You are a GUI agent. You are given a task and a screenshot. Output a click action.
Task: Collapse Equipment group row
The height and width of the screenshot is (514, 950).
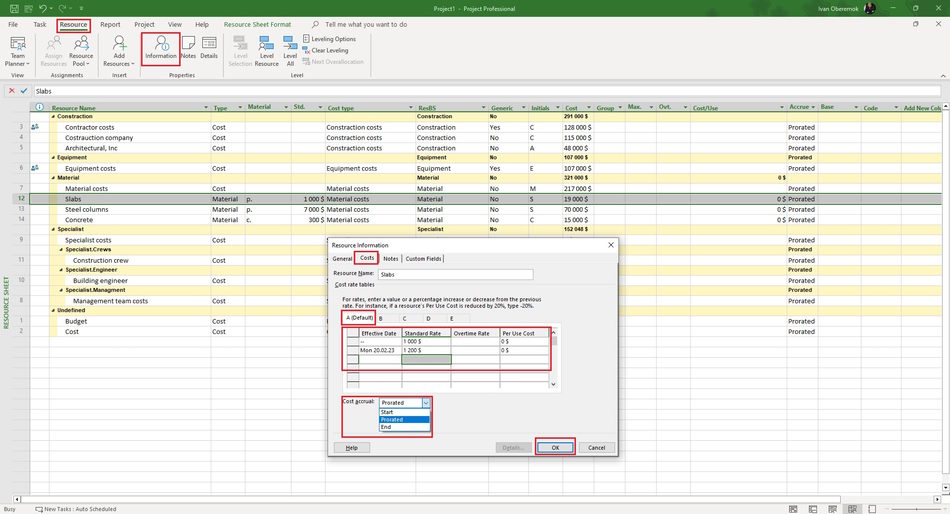[x=53, y=158]
